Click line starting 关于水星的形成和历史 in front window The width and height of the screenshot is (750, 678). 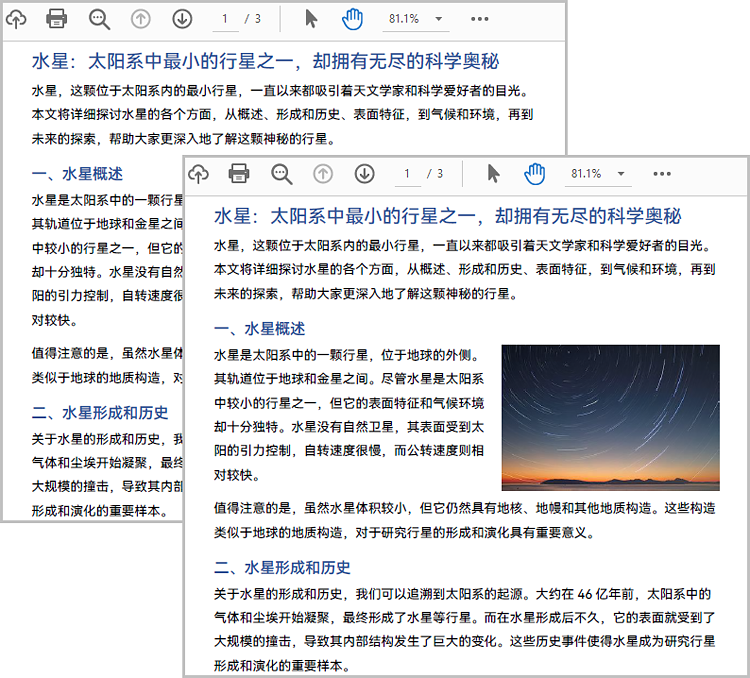pyautogui.click(x=462, y=594)
